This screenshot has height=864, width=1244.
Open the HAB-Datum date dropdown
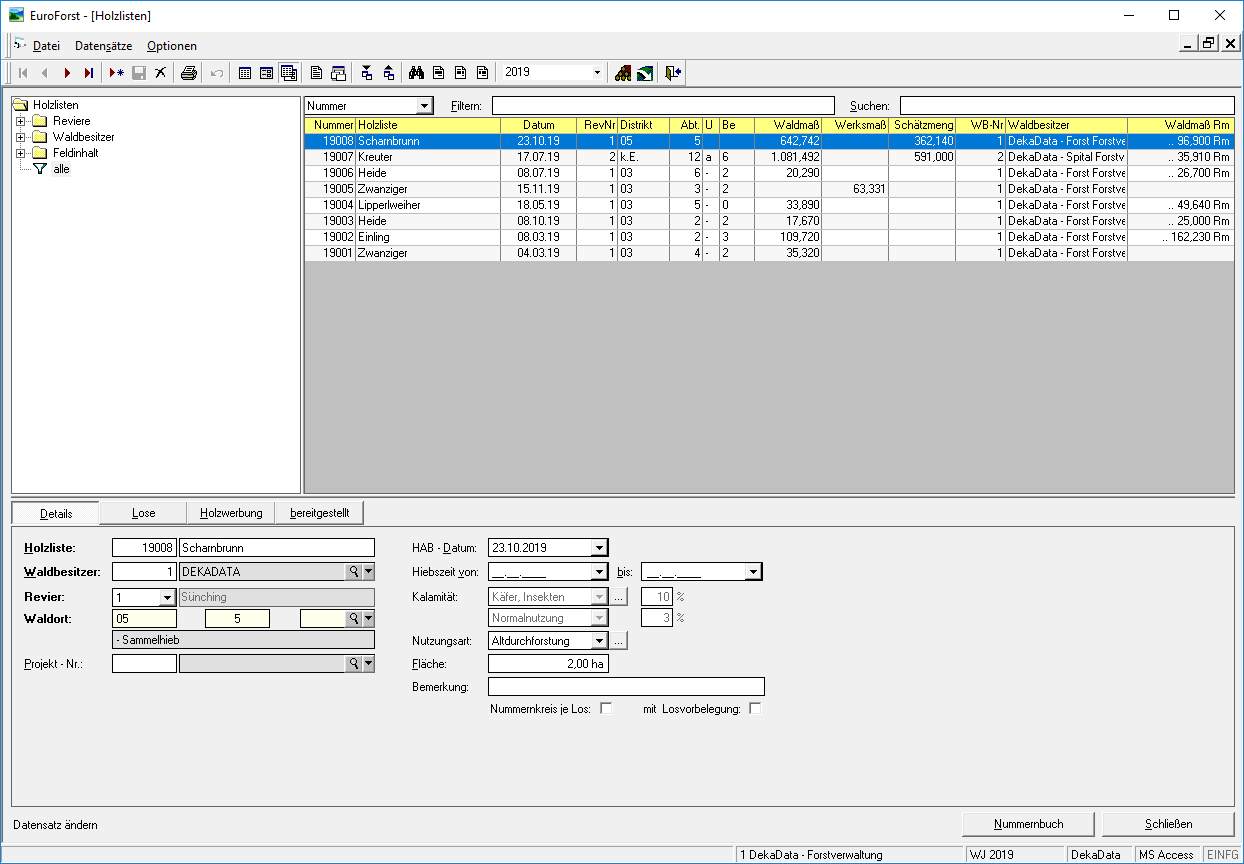coord(599,548)
